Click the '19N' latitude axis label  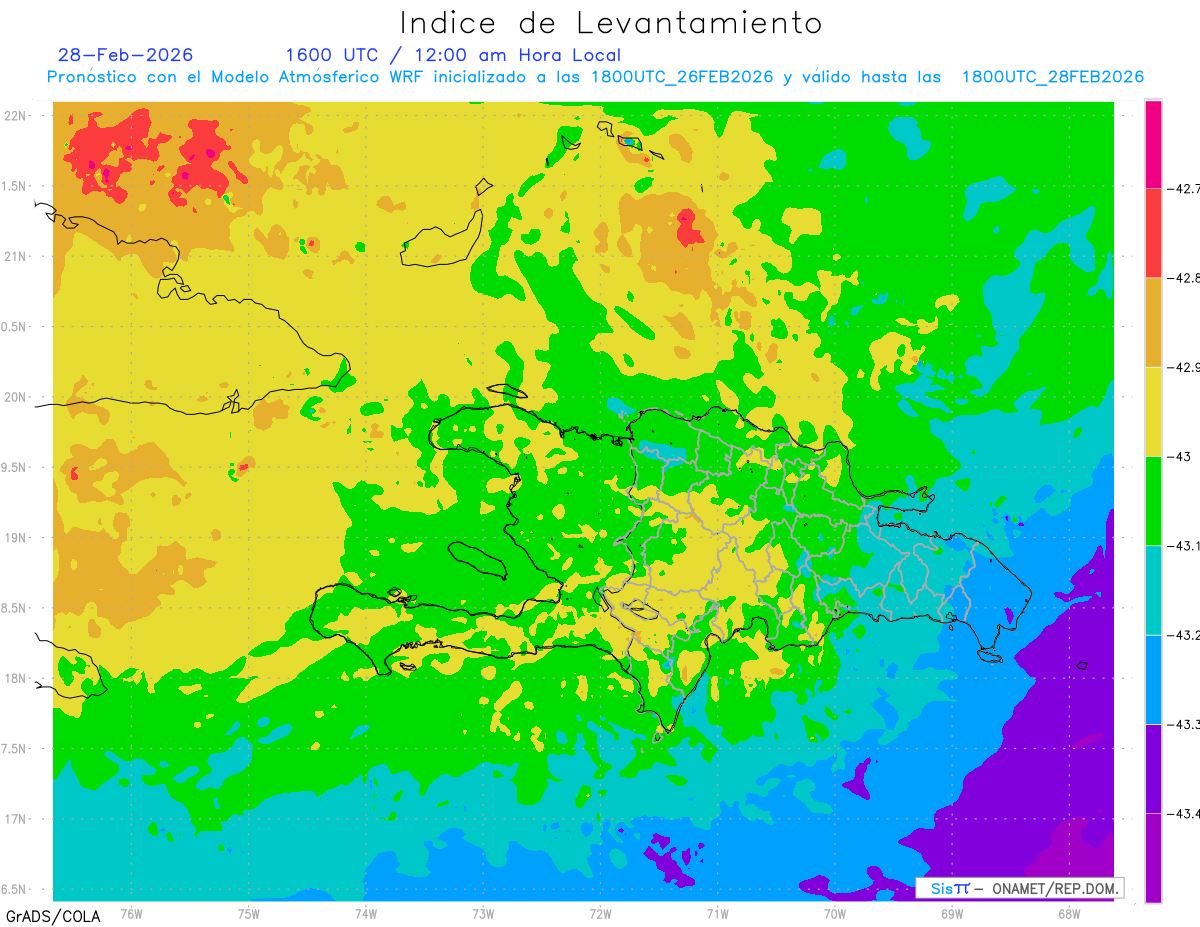point(16,538)
